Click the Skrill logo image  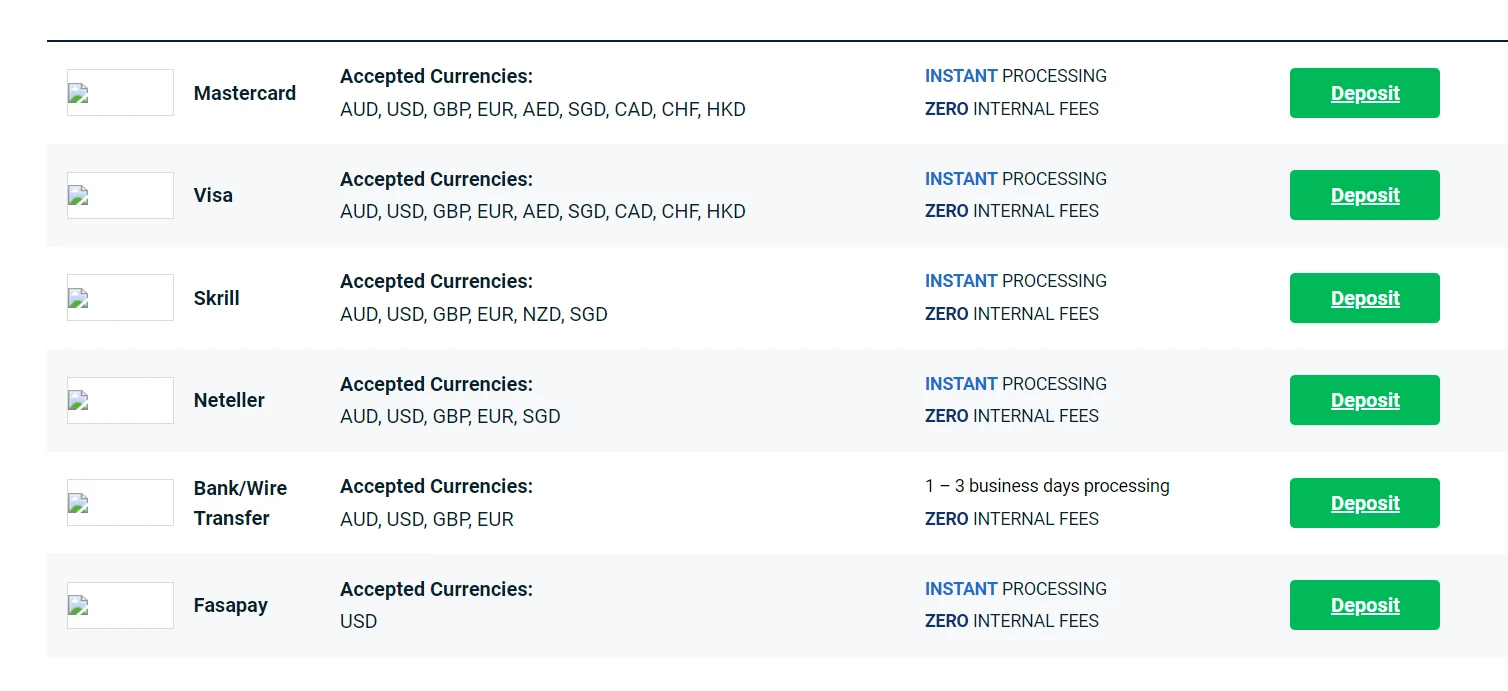coord(120,298)
